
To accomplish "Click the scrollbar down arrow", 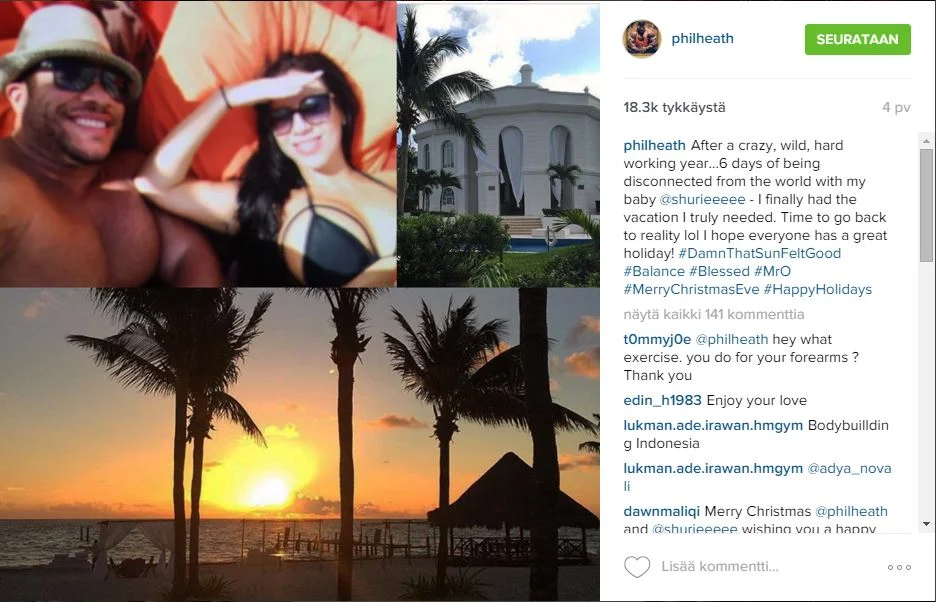I will pyautogui.click(x=926, y=524).
